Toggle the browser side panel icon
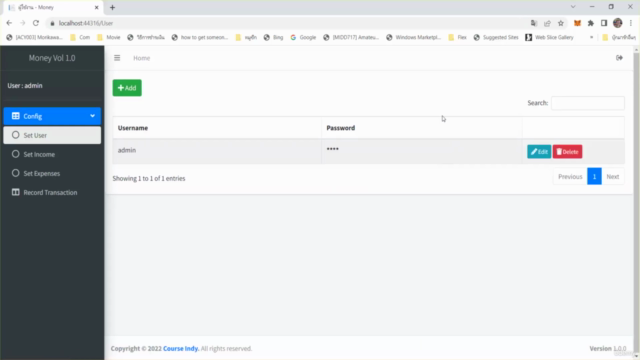 pos(604,23)
